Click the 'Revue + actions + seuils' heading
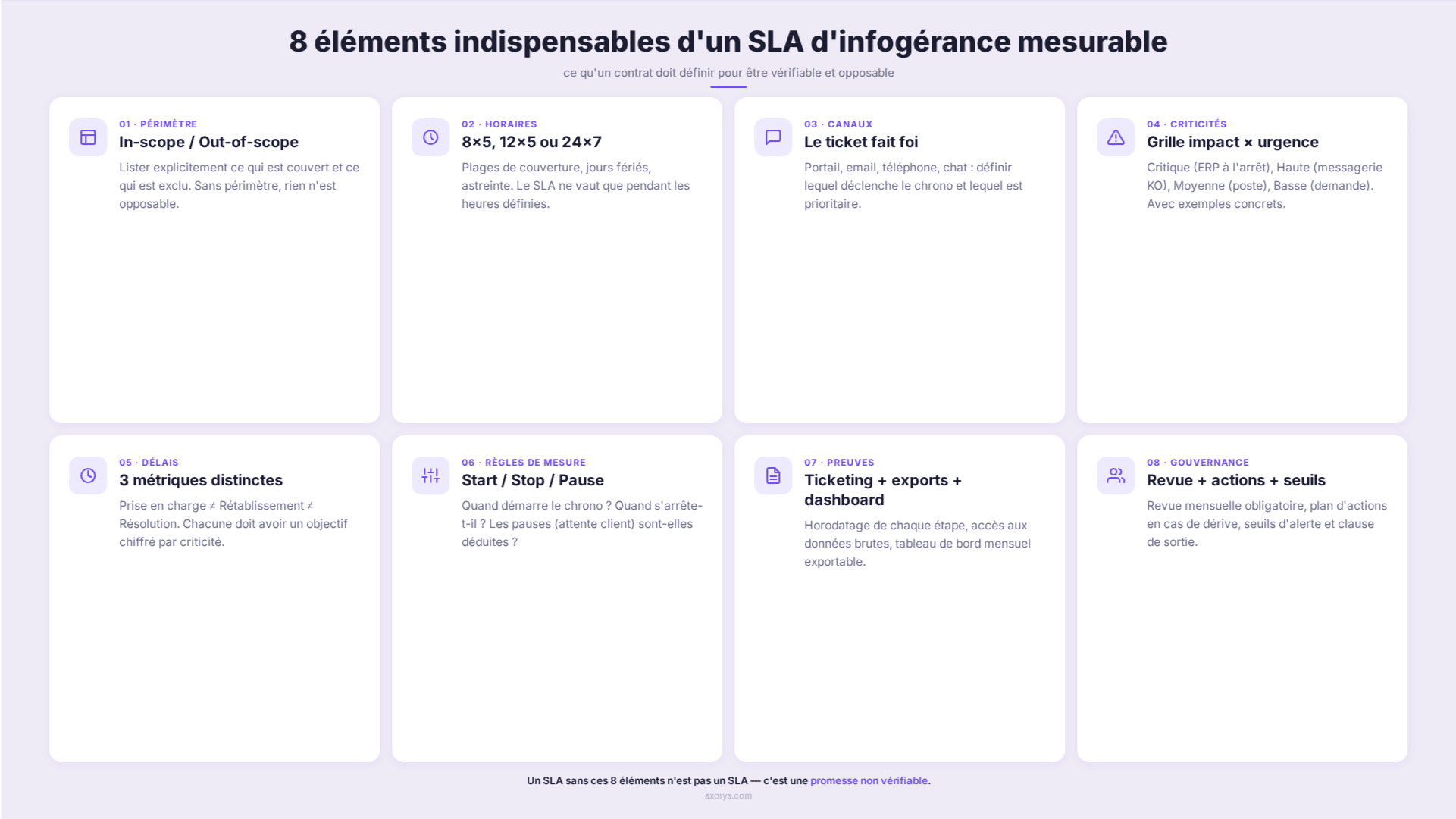 [x=1236, y=480]
